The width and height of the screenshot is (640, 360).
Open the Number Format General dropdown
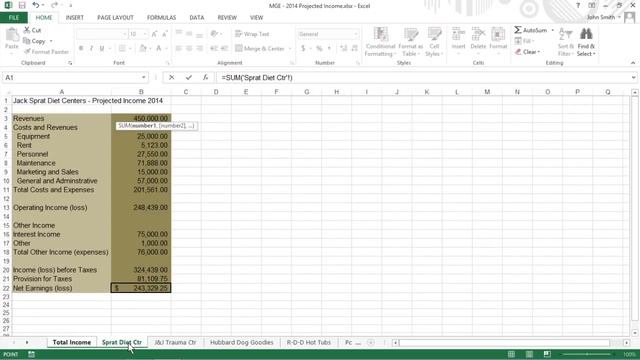[x=356, y=34]
